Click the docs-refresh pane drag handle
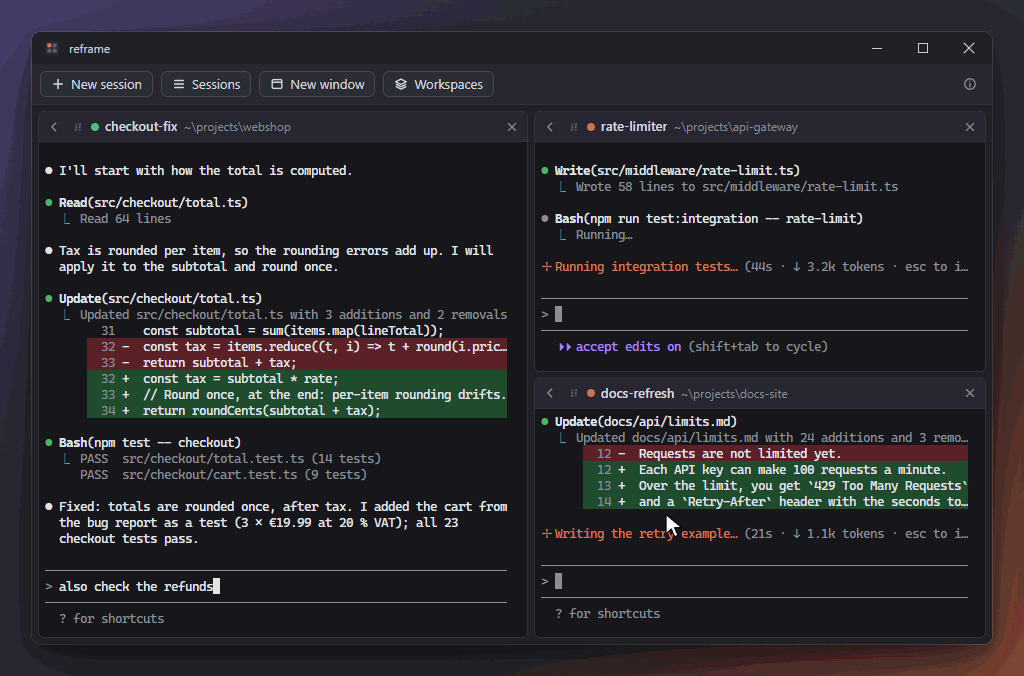 coord(573,393)
